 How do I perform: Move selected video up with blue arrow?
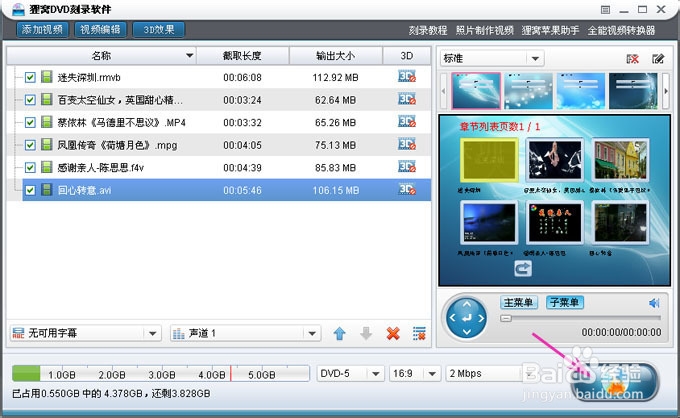pyautogui.click(x=340, y=333)
